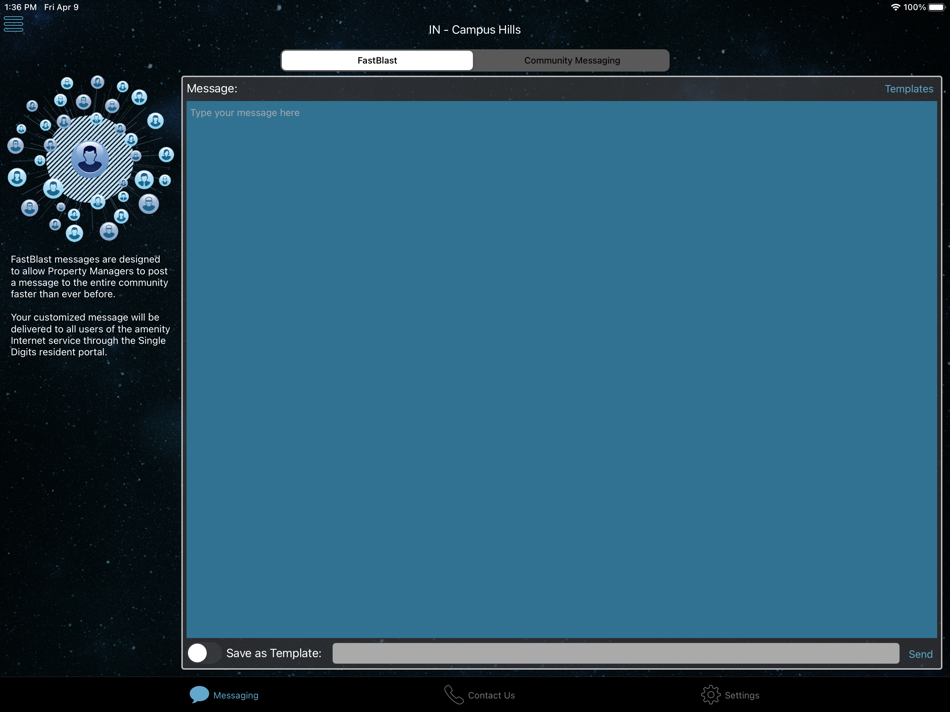Screen dimensions: 950x712
Task: Click the 'Your customized message' paragraph
Action: pos(90,334)
